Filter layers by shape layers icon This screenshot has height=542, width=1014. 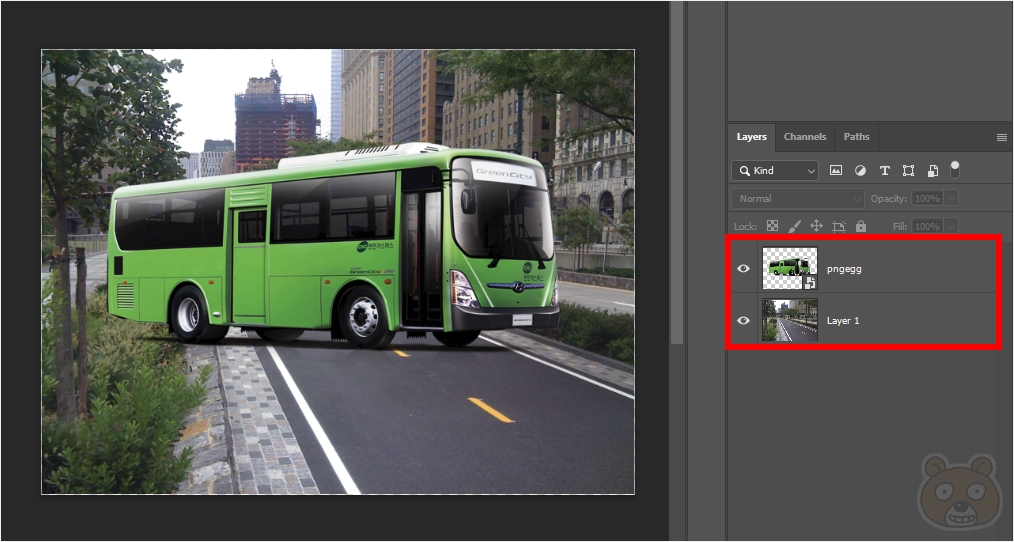909,171
